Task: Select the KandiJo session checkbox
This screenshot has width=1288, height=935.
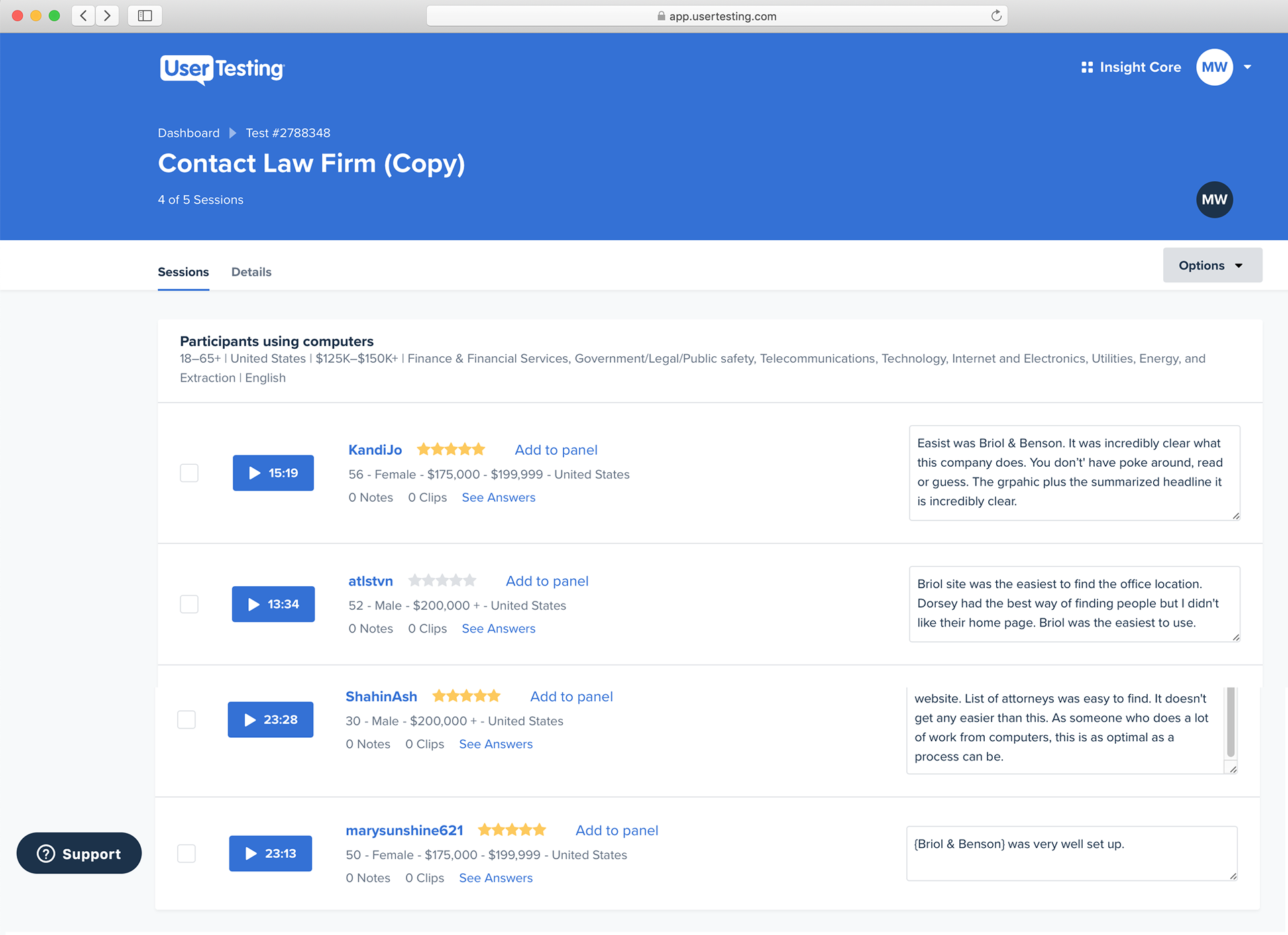Action: coord(189,473)
